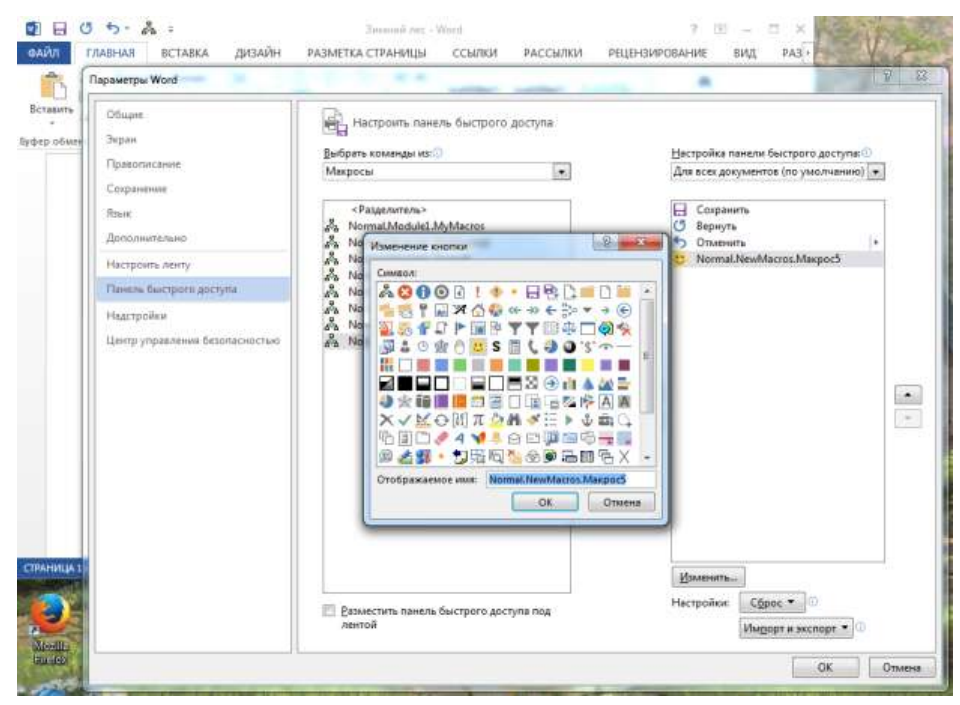Confirm with OK in Изменение кнопки dialog
The image size is (960, 705).
[x=545, y=503]
